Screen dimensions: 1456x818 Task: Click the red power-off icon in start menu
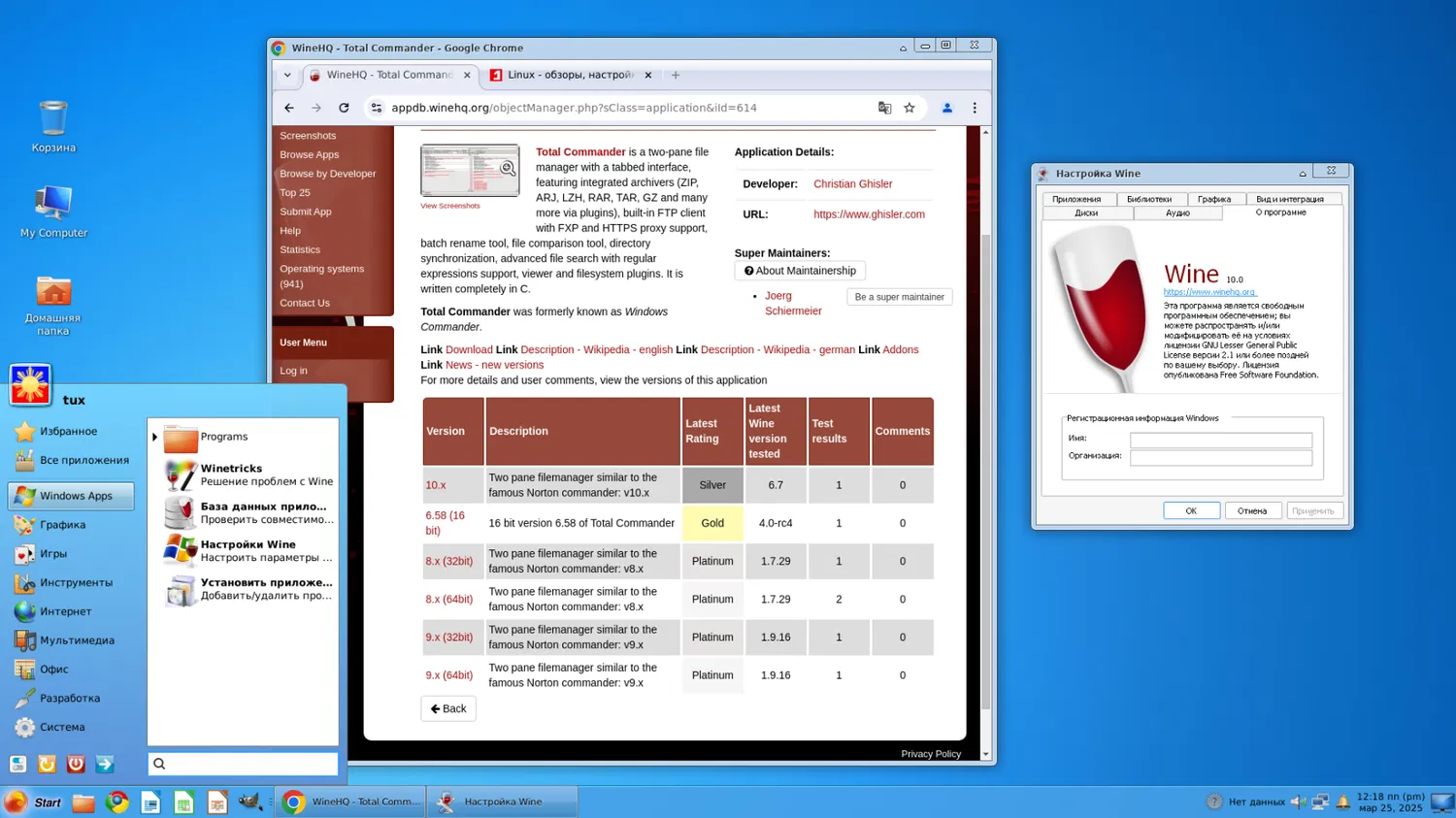76,764
